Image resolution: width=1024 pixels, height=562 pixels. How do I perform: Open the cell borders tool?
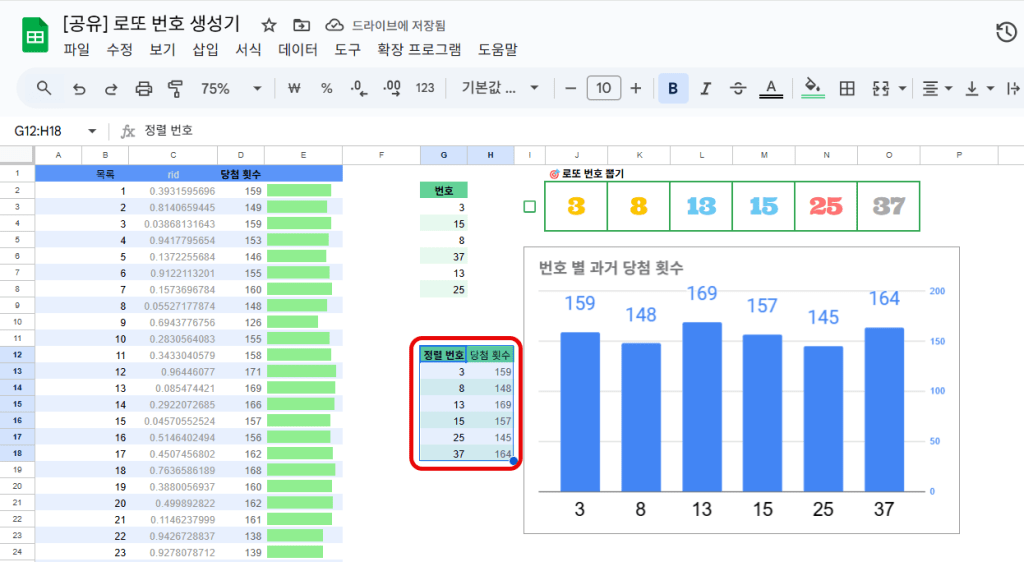pyautogui.click(x=847, y=88)
